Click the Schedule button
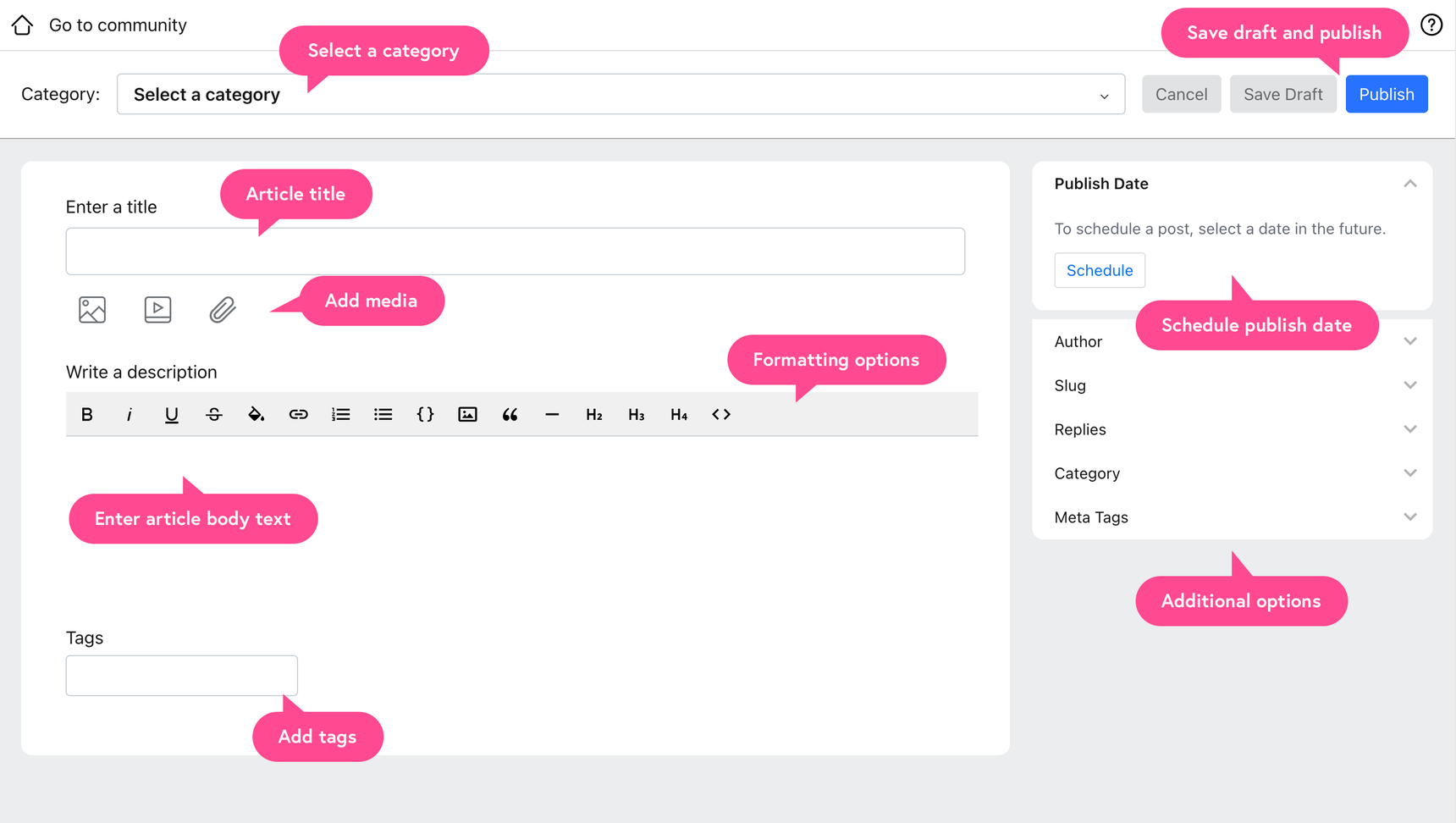This screenshot has width=1456, height=823. [1099, 270]
